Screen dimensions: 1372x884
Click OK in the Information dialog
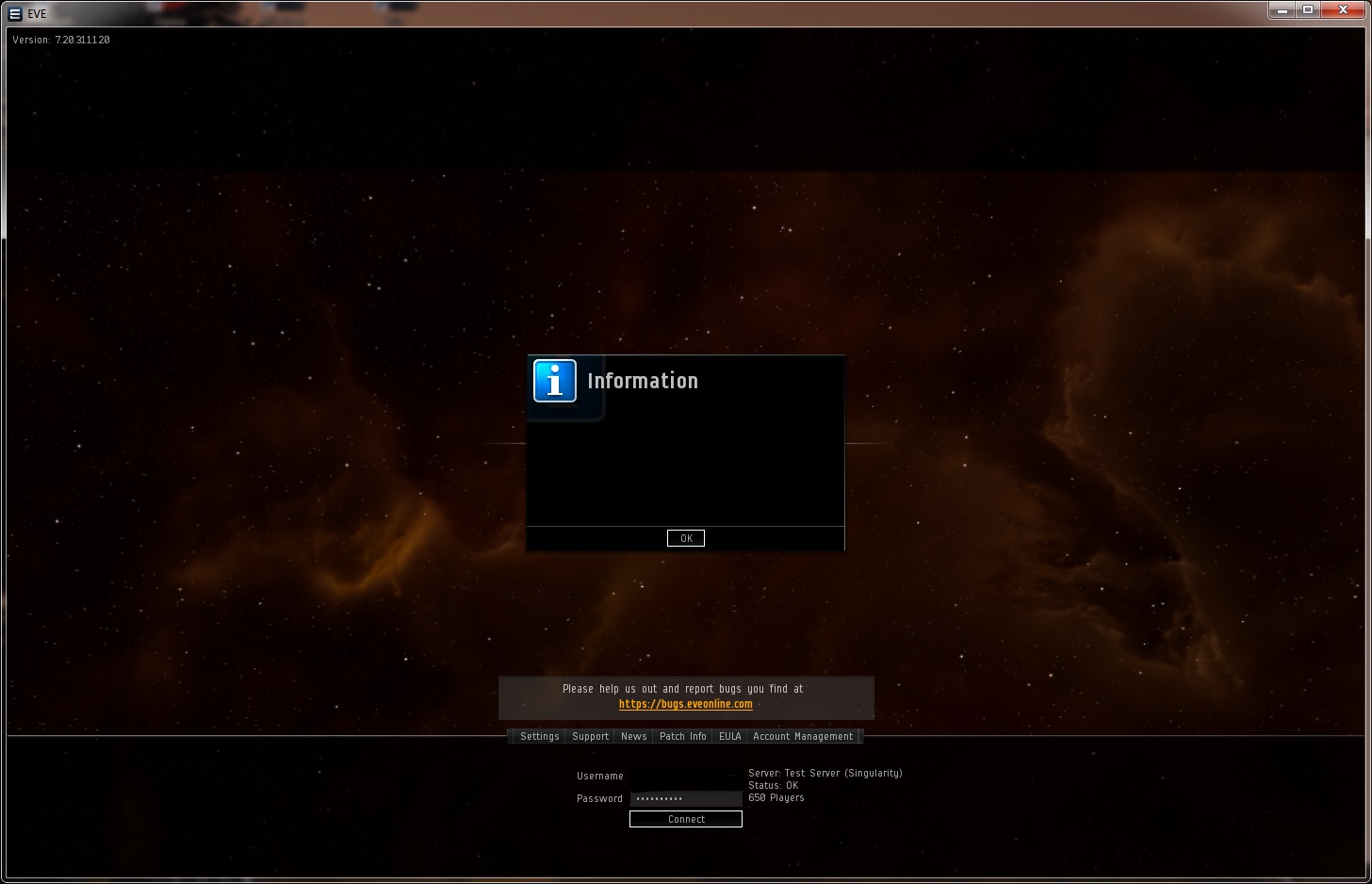pos(685,538)
